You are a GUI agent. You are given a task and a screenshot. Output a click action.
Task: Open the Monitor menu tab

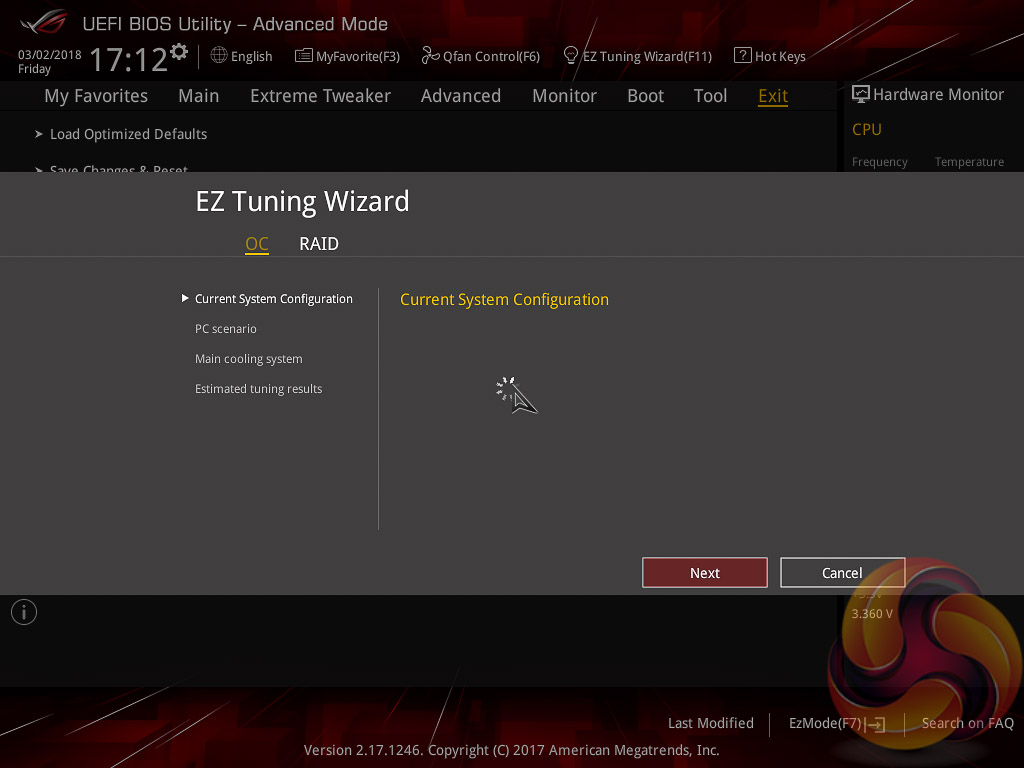(x=564, y=96)
